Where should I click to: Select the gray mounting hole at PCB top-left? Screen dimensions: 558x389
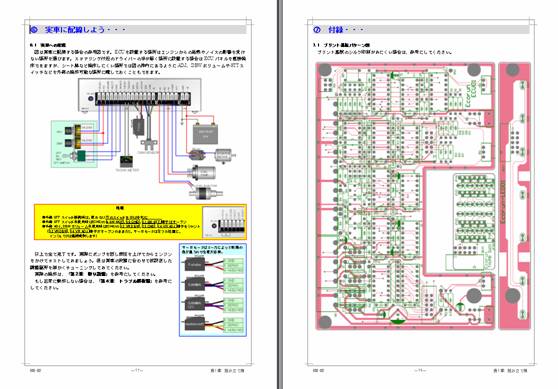[325, 70]
